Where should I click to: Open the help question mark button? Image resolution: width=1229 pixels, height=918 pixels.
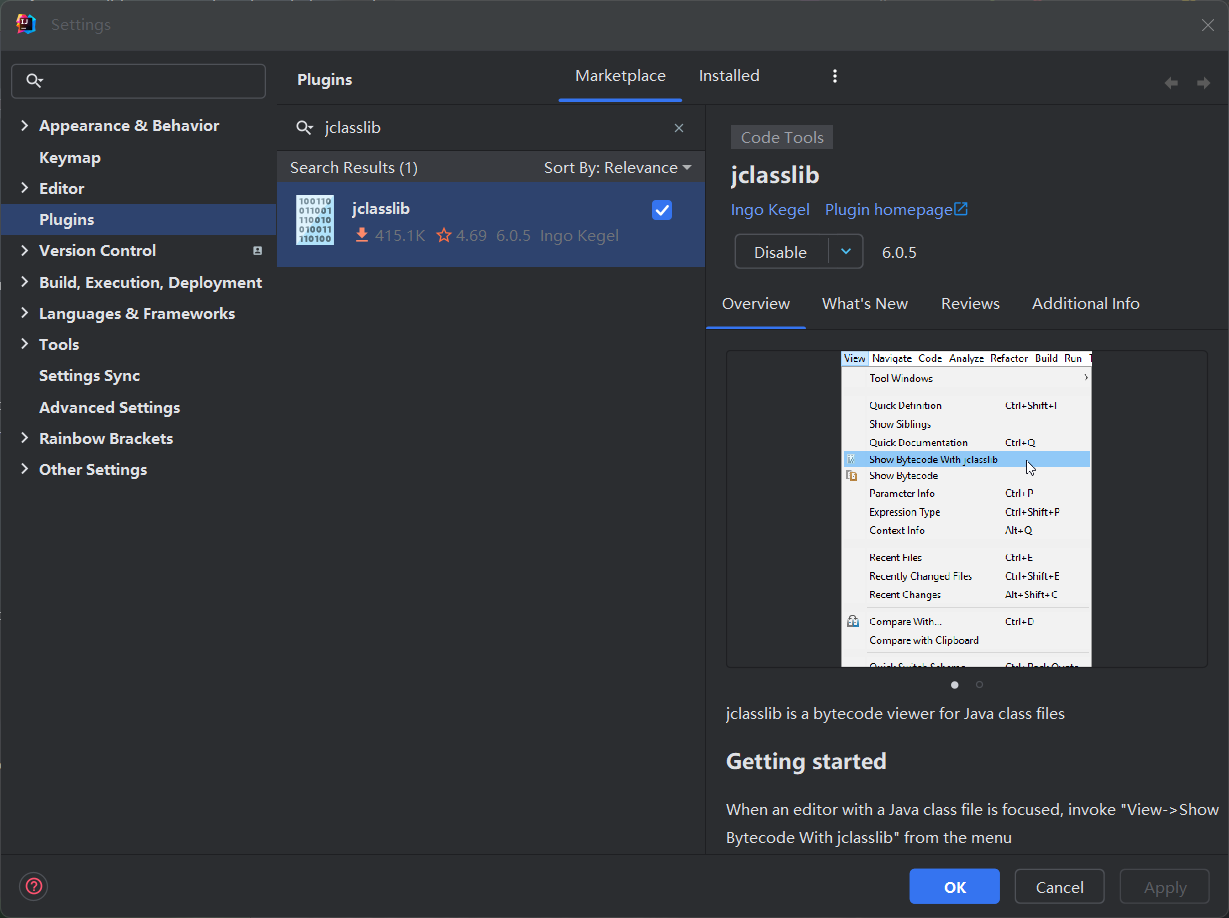34,885
